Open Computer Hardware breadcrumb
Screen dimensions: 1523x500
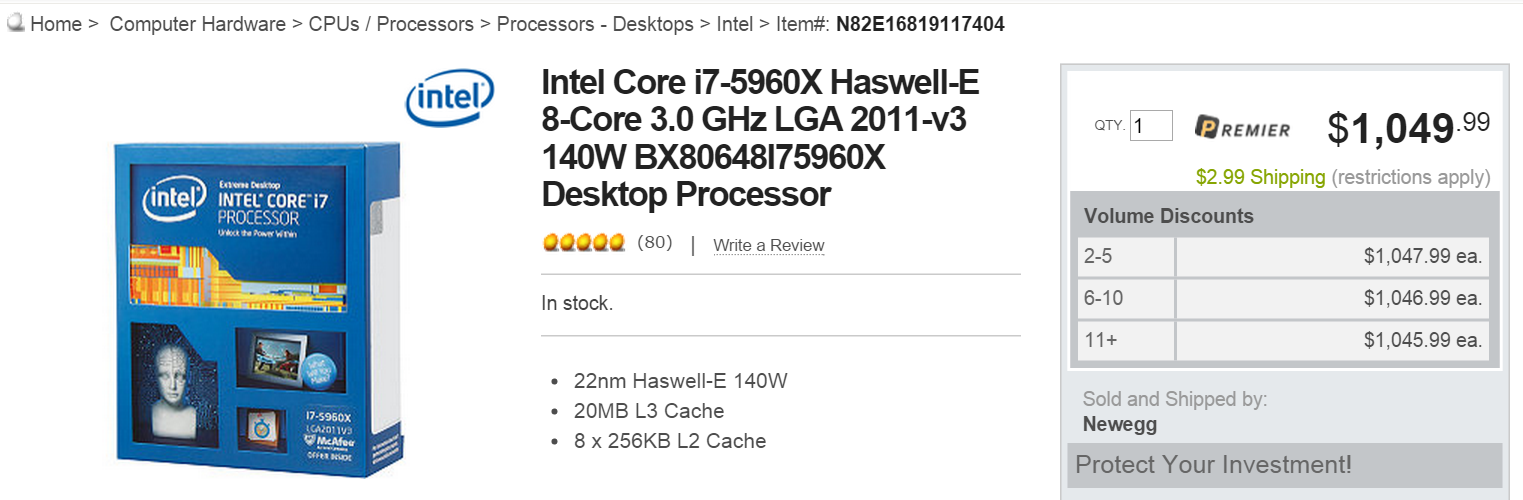click(197, 24)
